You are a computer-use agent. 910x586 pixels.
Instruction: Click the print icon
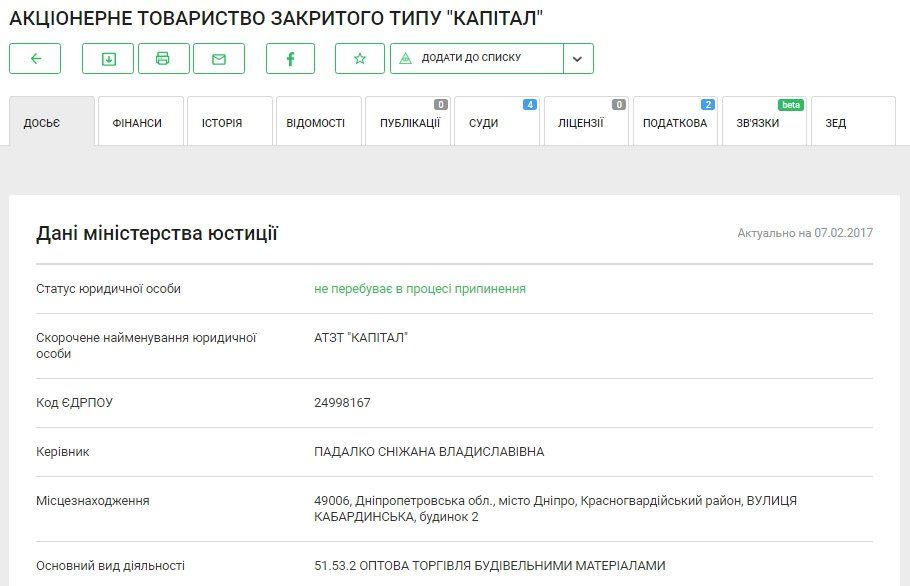163,58
